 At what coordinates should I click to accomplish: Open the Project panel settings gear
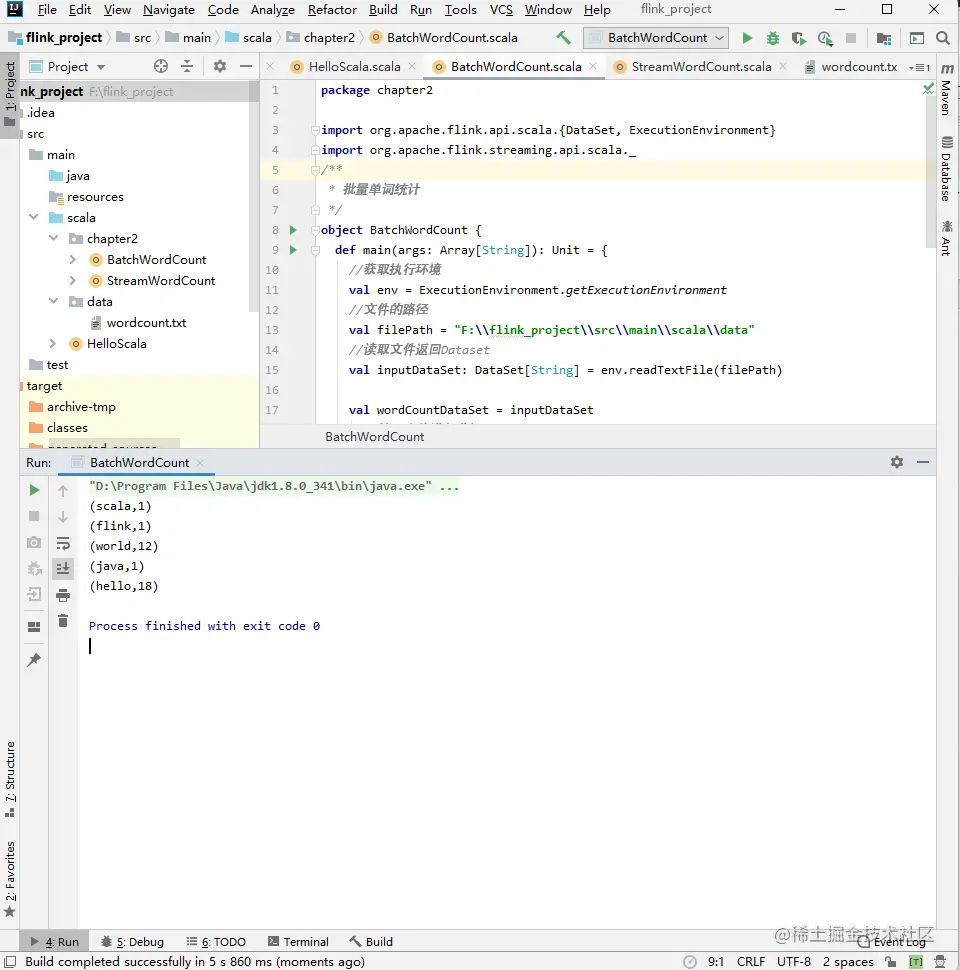220,66
